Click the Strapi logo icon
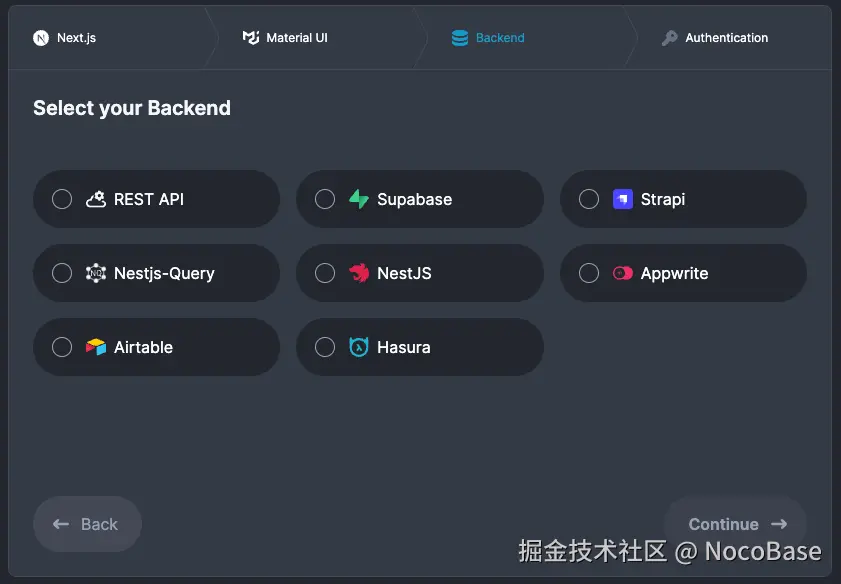841x584 pixels. (x=623, y=199)
